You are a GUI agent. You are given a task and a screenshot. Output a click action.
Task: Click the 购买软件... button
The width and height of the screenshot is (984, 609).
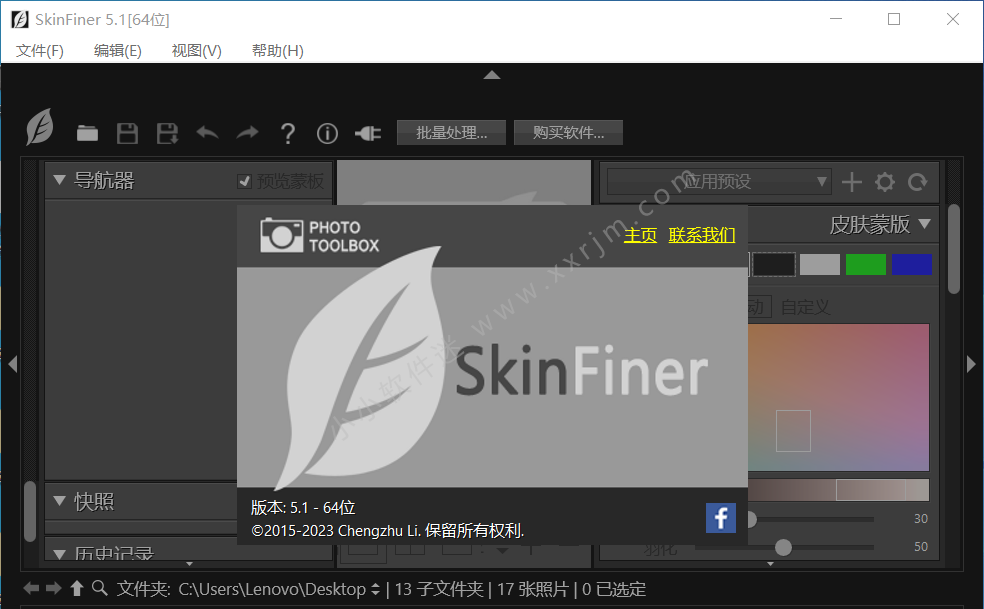click(568, 132)
